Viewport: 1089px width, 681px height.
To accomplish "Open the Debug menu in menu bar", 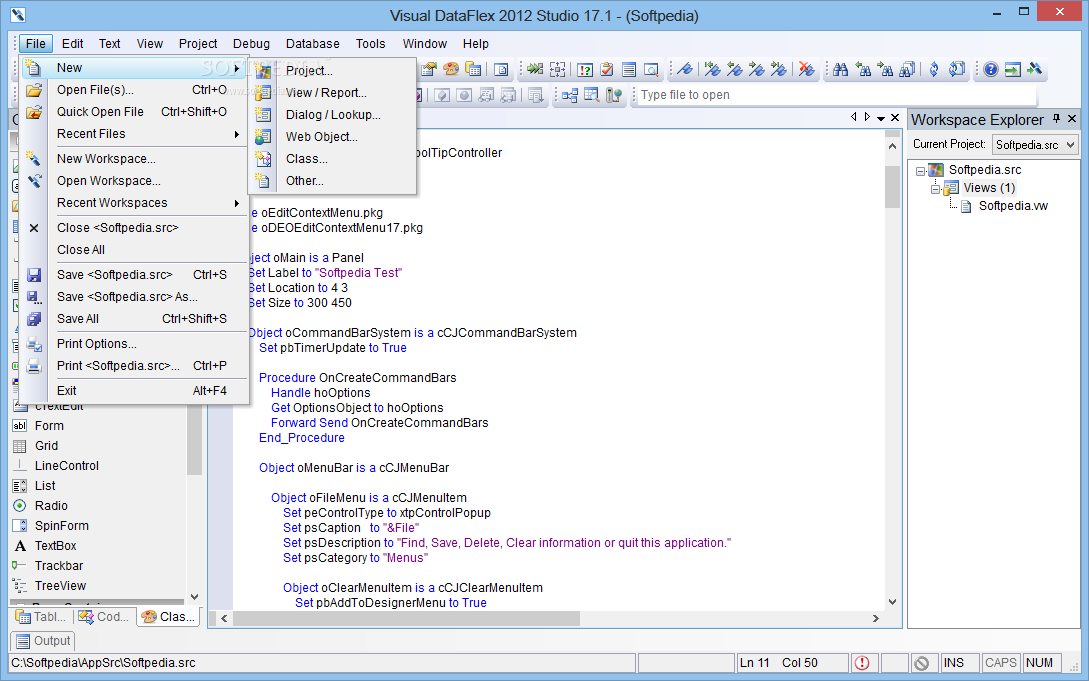I will click(251, 44).
